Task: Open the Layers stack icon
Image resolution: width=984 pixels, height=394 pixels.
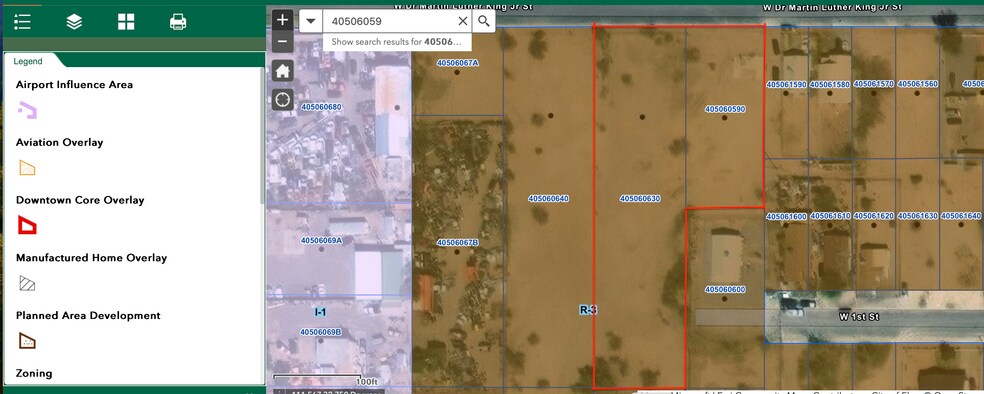Action: point(74,22)
